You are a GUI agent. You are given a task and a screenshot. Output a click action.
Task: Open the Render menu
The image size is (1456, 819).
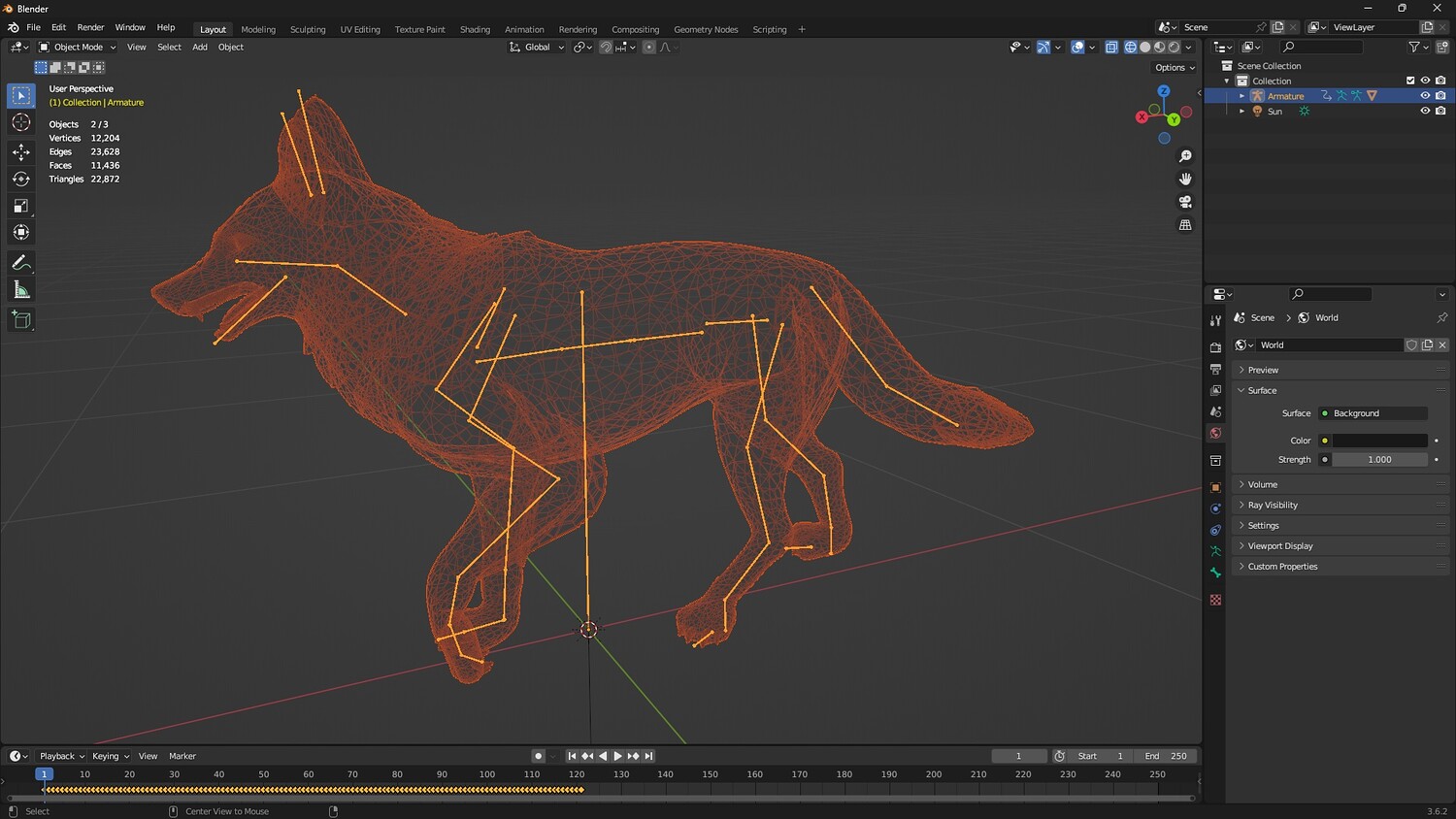pyautogui.click(x=90, y=27)
